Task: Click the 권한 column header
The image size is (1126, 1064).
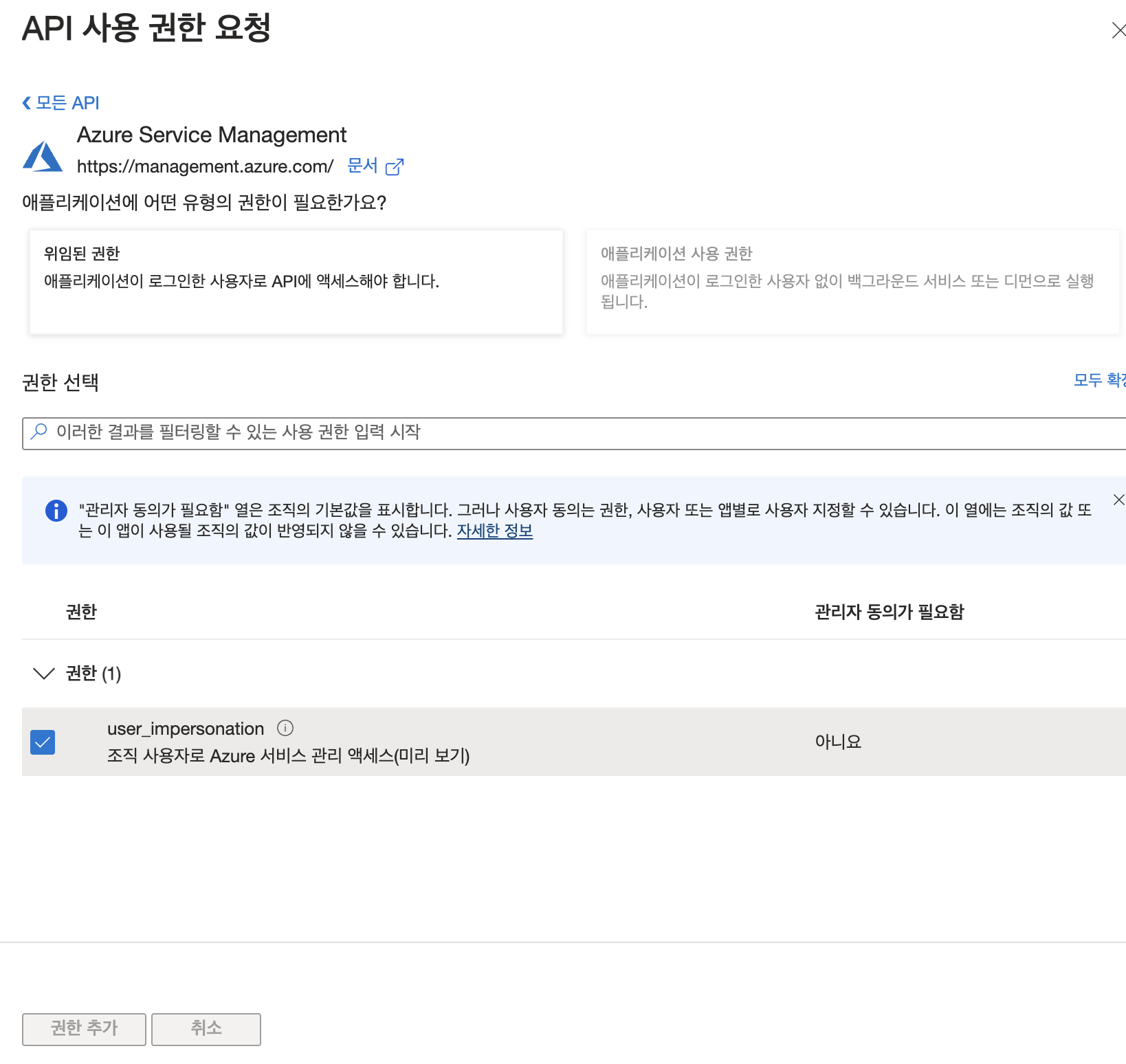Action: (81, 612)
